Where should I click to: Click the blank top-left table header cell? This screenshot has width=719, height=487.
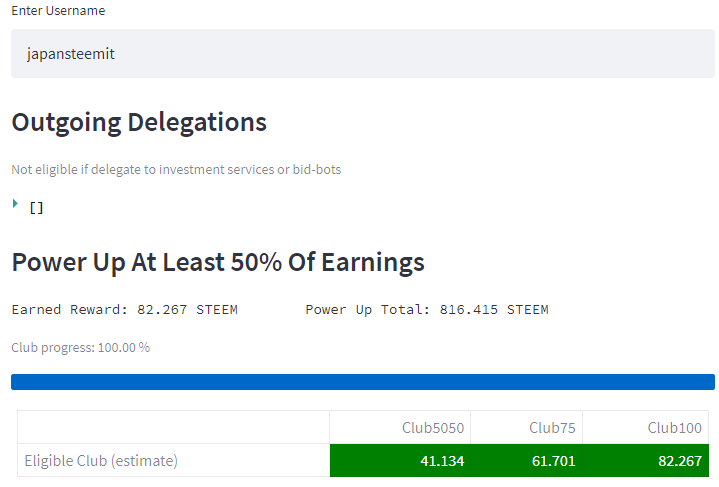pyautogui.click(x=173, y=428)
